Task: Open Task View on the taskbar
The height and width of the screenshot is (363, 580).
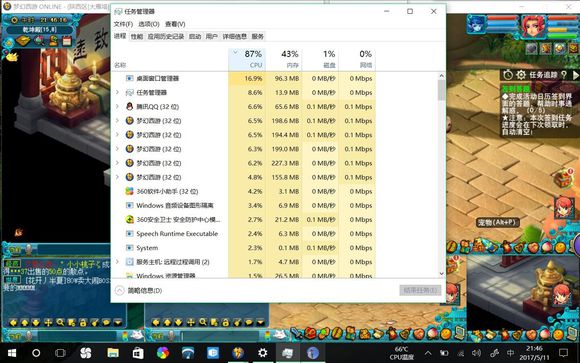Action: click(60, 353)
